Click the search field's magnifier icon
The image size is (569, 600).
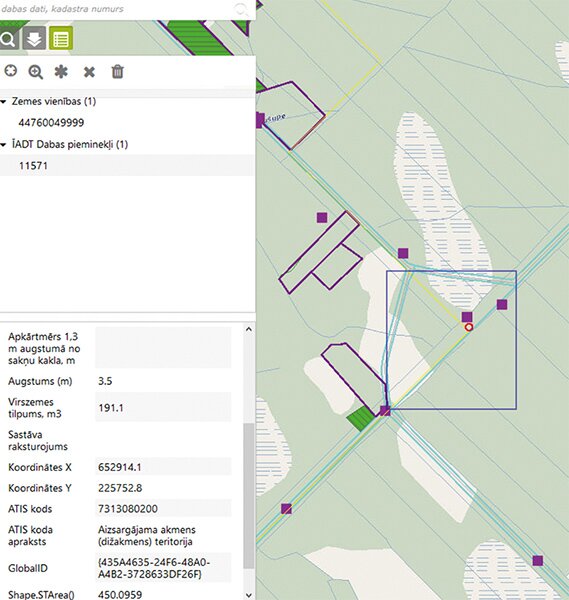pos(241,9)
